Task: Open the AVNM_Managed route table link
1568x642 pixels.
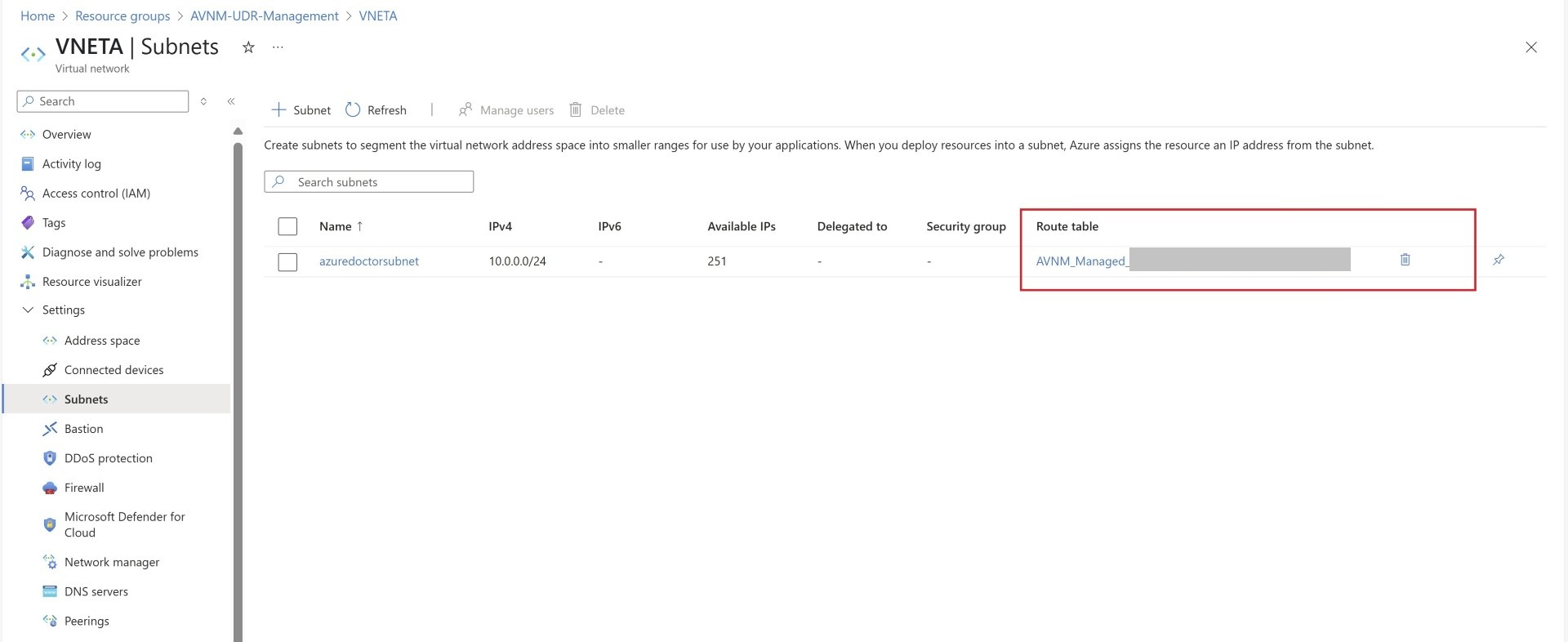Action: pos(1082,261)
